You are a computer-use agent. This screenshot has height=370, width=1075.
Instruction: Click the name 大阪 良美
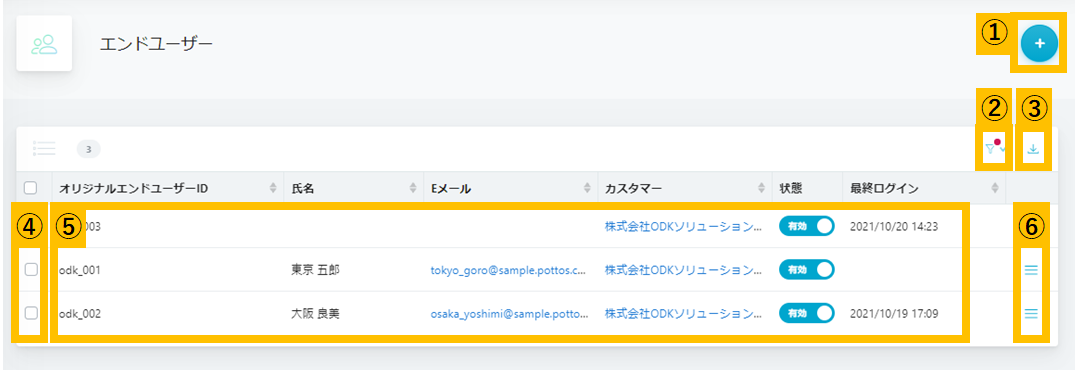tap(316, 313)
